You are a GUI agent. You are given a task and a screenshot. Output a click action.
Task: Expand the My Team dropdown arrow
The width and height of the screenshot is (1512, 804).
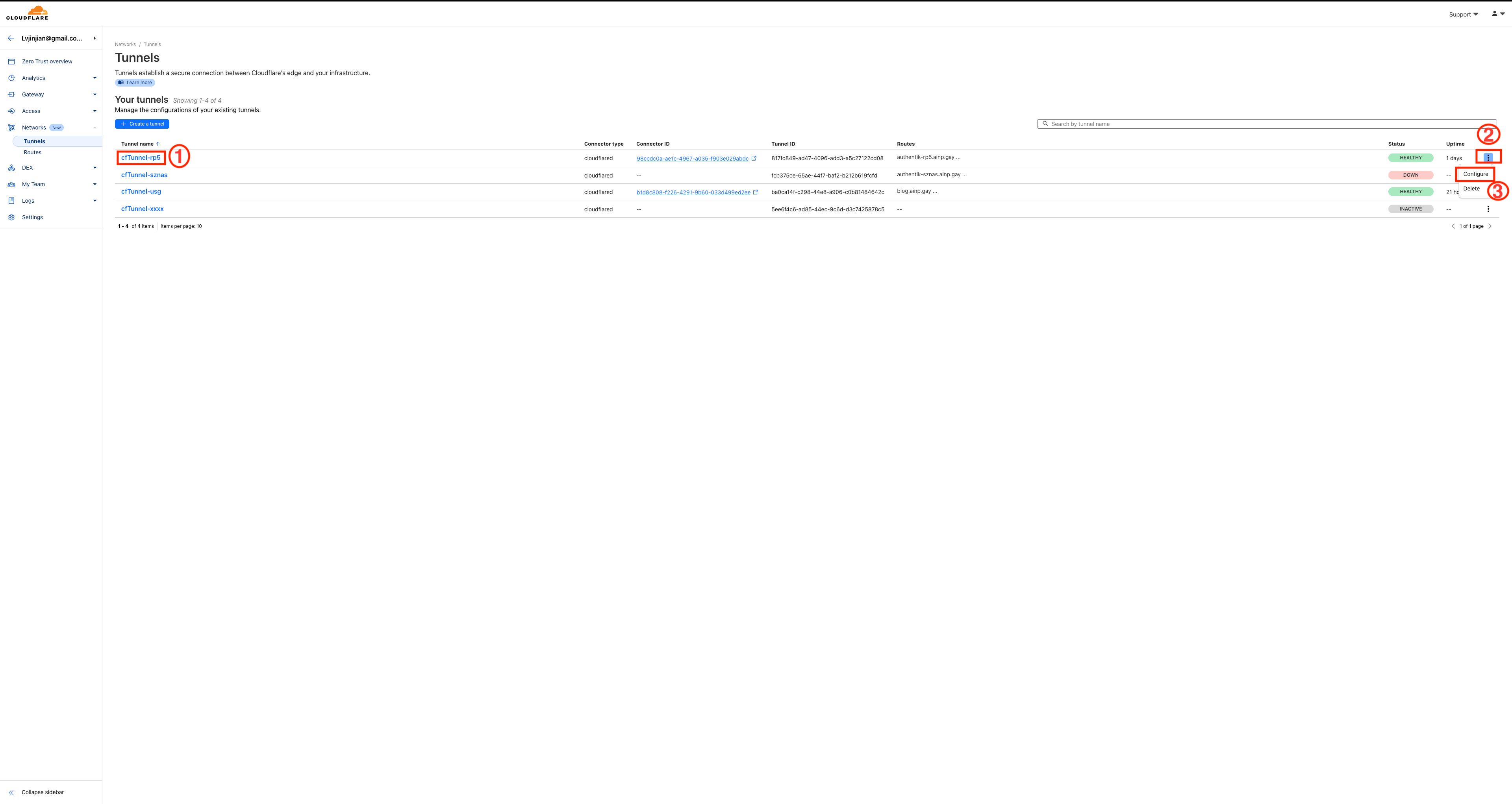click(x=94, y=184)
